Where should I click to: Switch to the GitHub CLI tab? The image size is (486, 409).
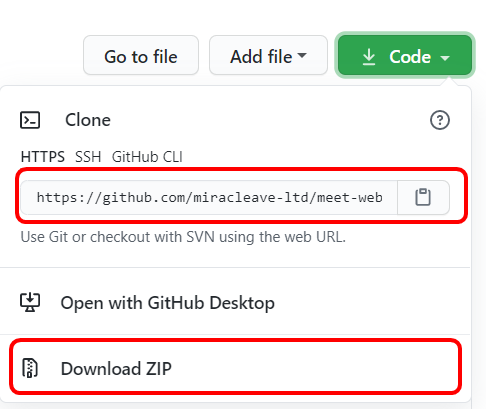(147, 156)
